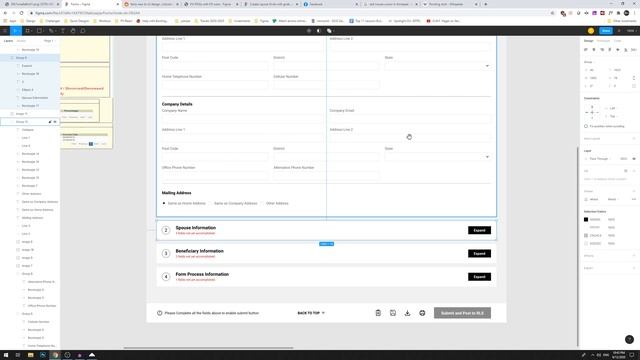Toggle visibility eye on Group 10 layer
The width and height of the screenshot is (640, 360).
pyautogui.click(x=55, y=122)
